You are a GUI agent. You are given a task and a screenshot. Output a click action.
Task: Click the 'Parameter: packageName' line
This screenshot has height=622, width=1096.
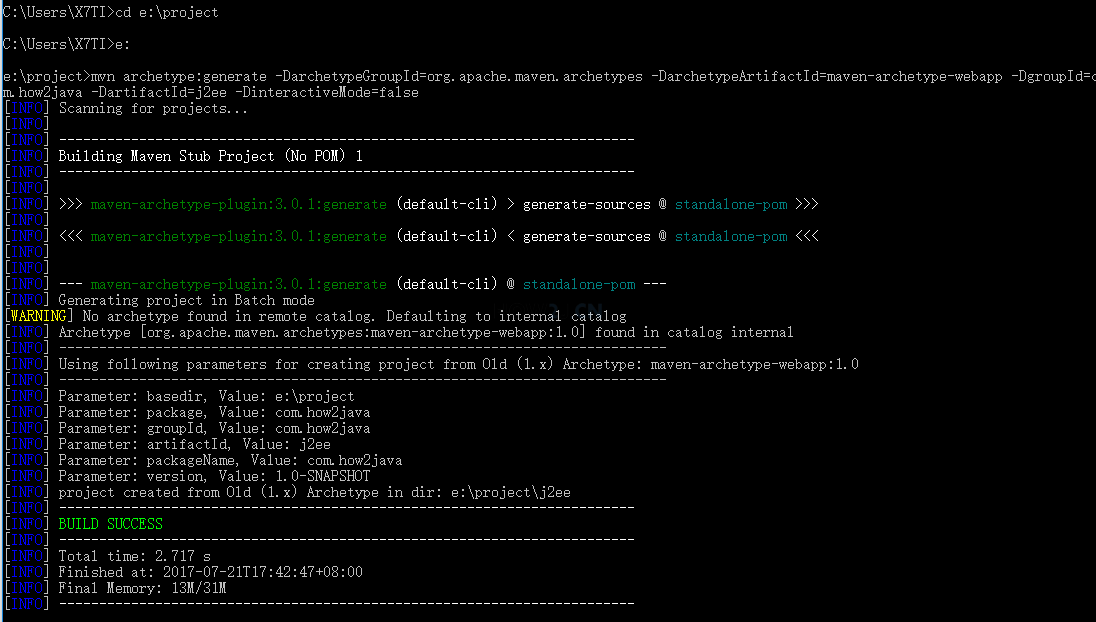click(x=230, y=460)
